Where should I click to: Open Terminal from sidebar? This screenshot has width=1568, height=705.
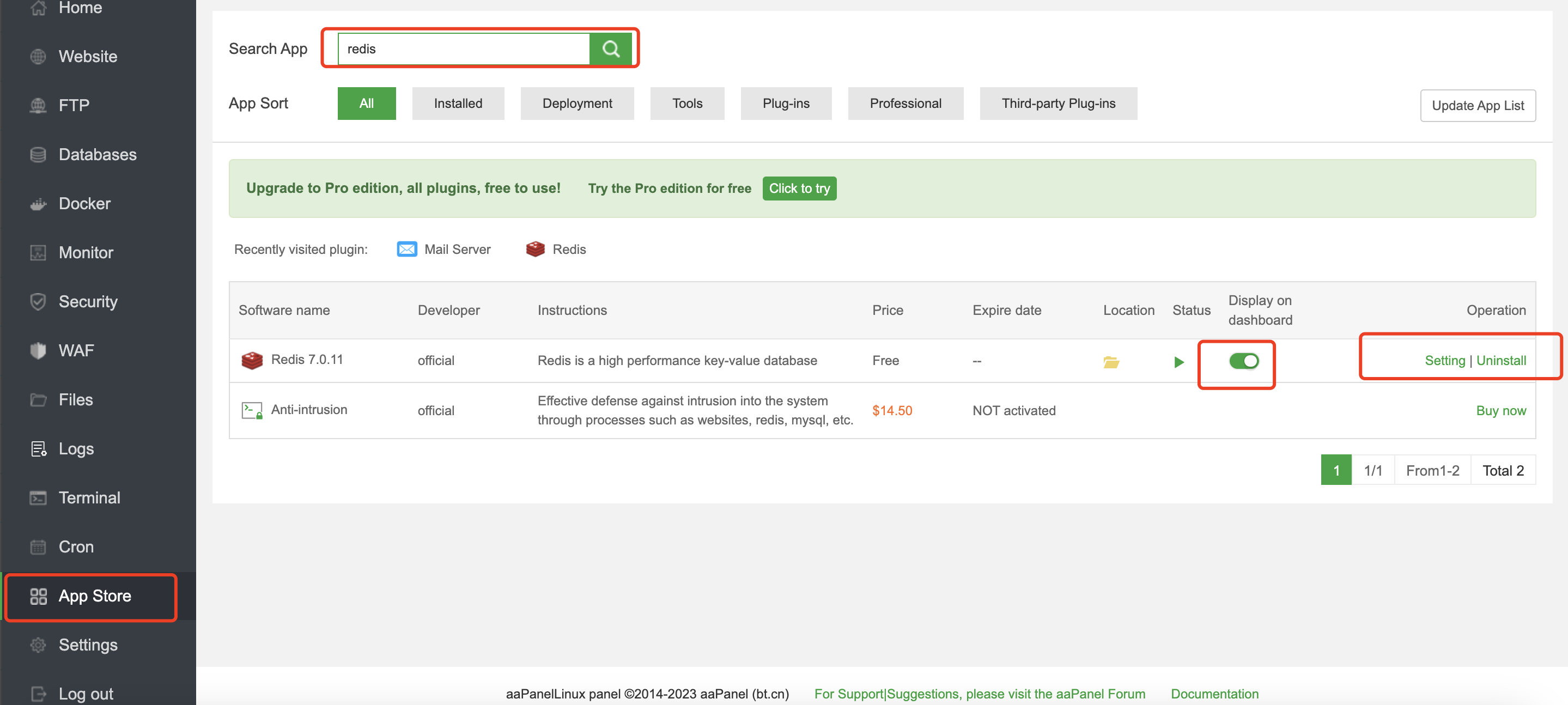[x=89, y=497]
